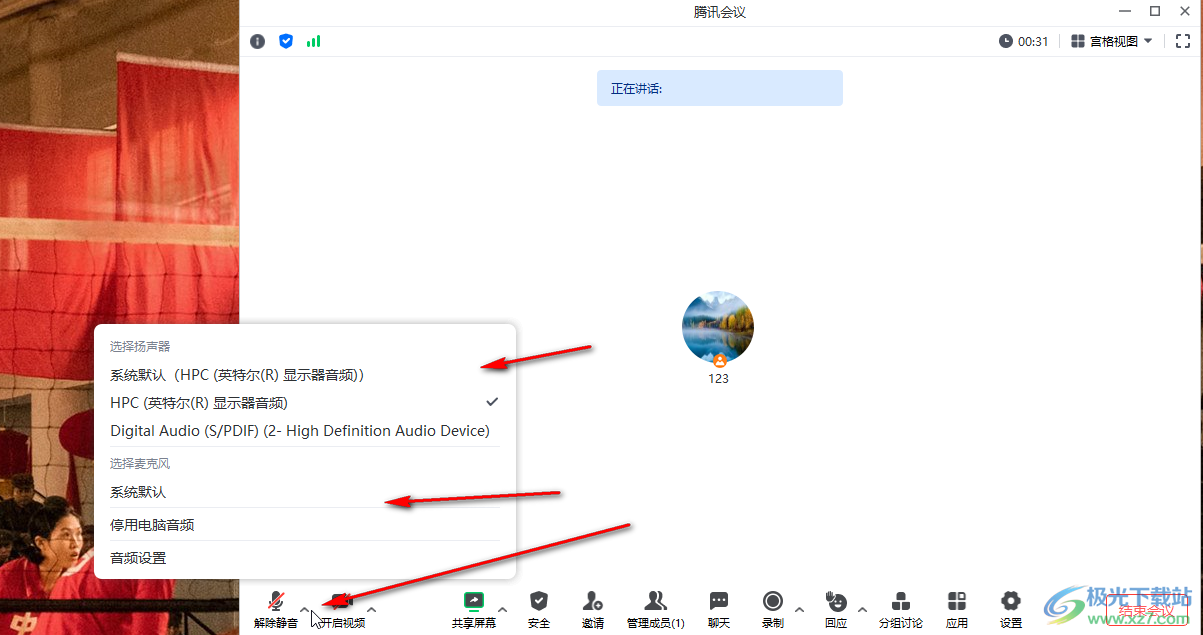Screen dimensions: 1203x635
Task: Click the 腾讯会议 window title
Action: coord(720,12)
